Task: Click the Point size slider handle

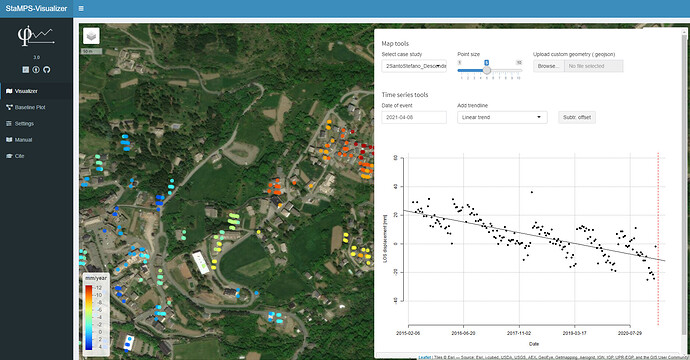Action: [487, 70]
